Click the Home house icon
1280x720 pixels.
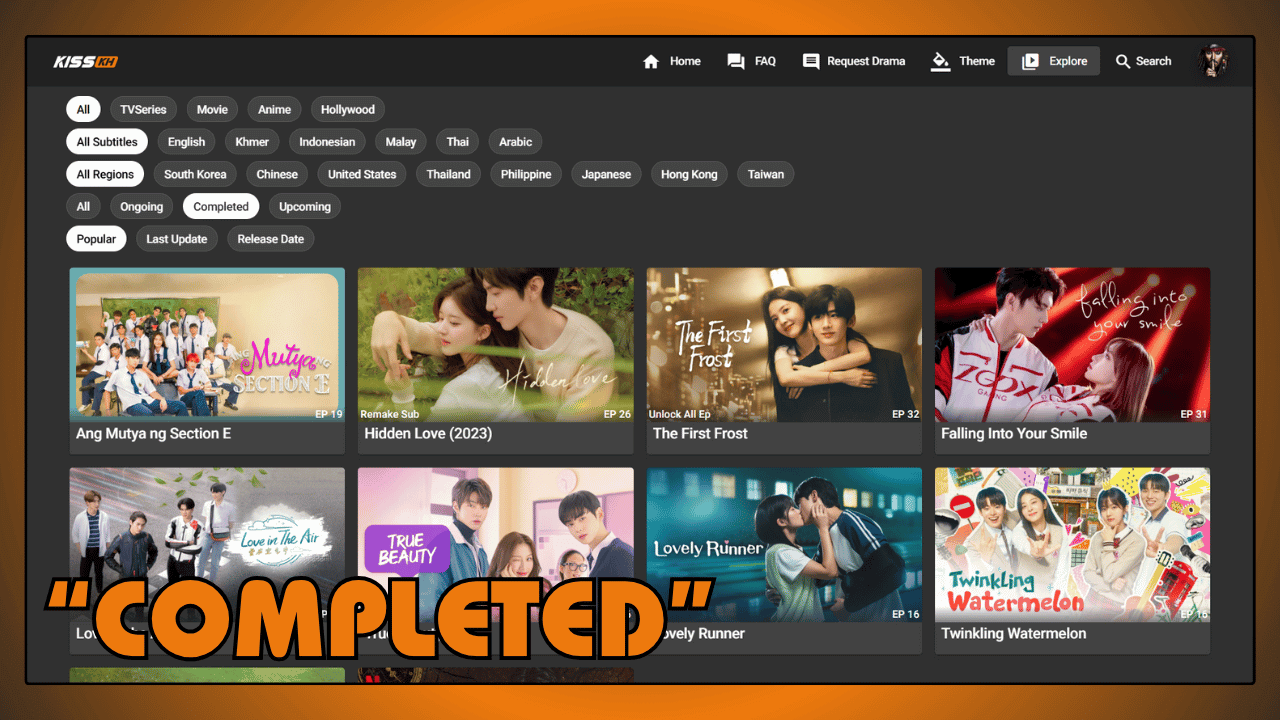click(x=650, y=61)
